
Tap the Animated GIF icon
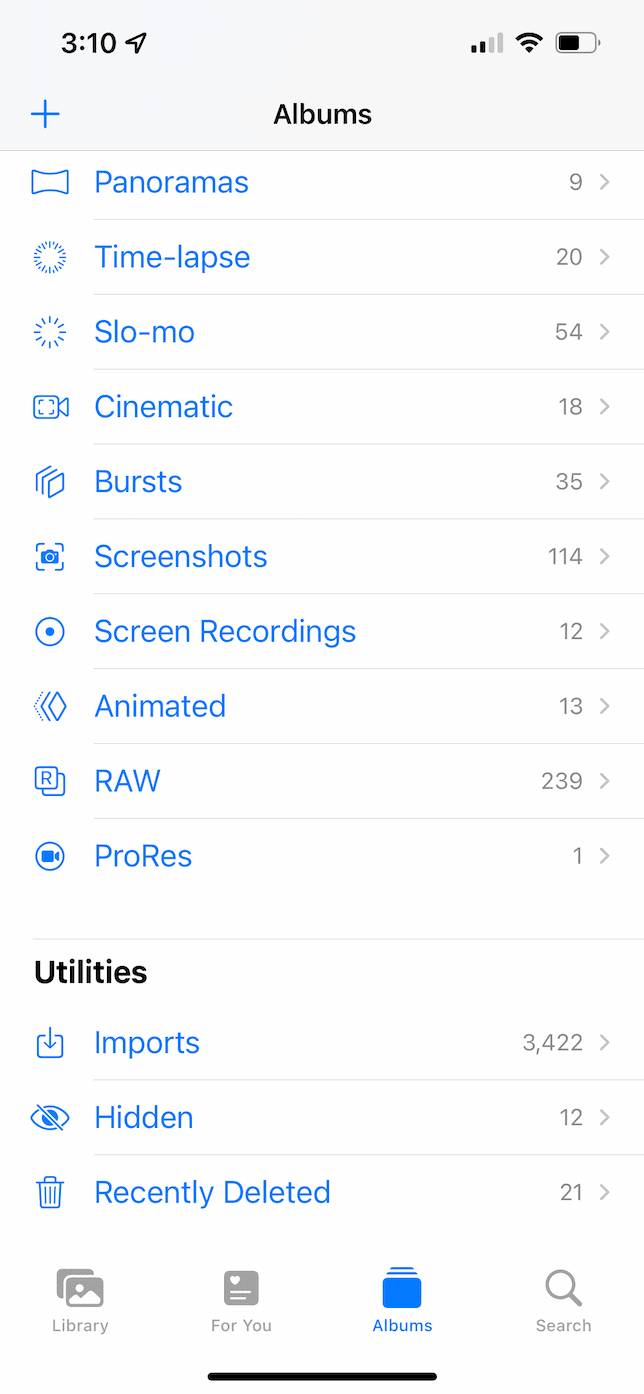click(49, 706)
